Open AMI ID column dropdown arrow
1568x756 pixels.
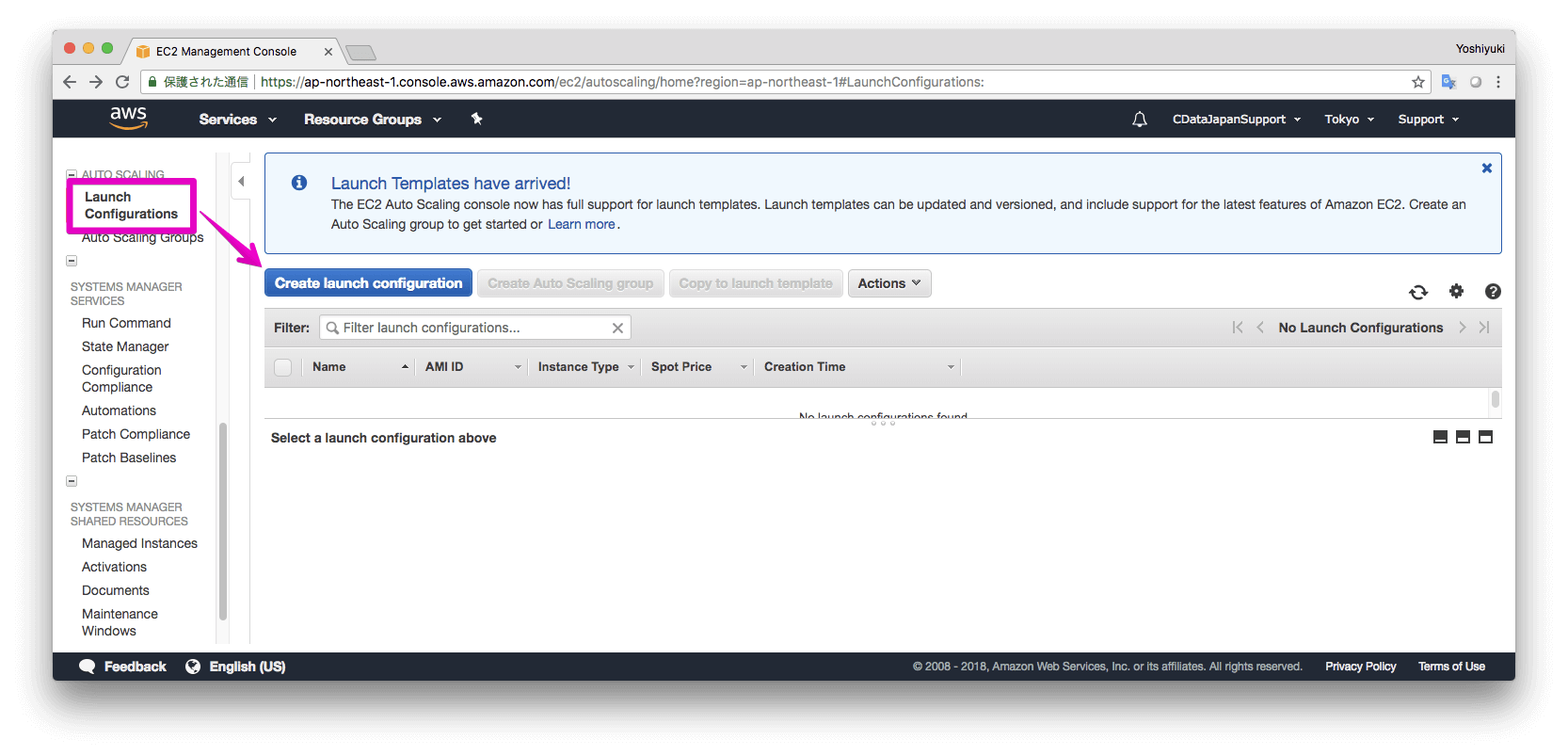[518, 367]
